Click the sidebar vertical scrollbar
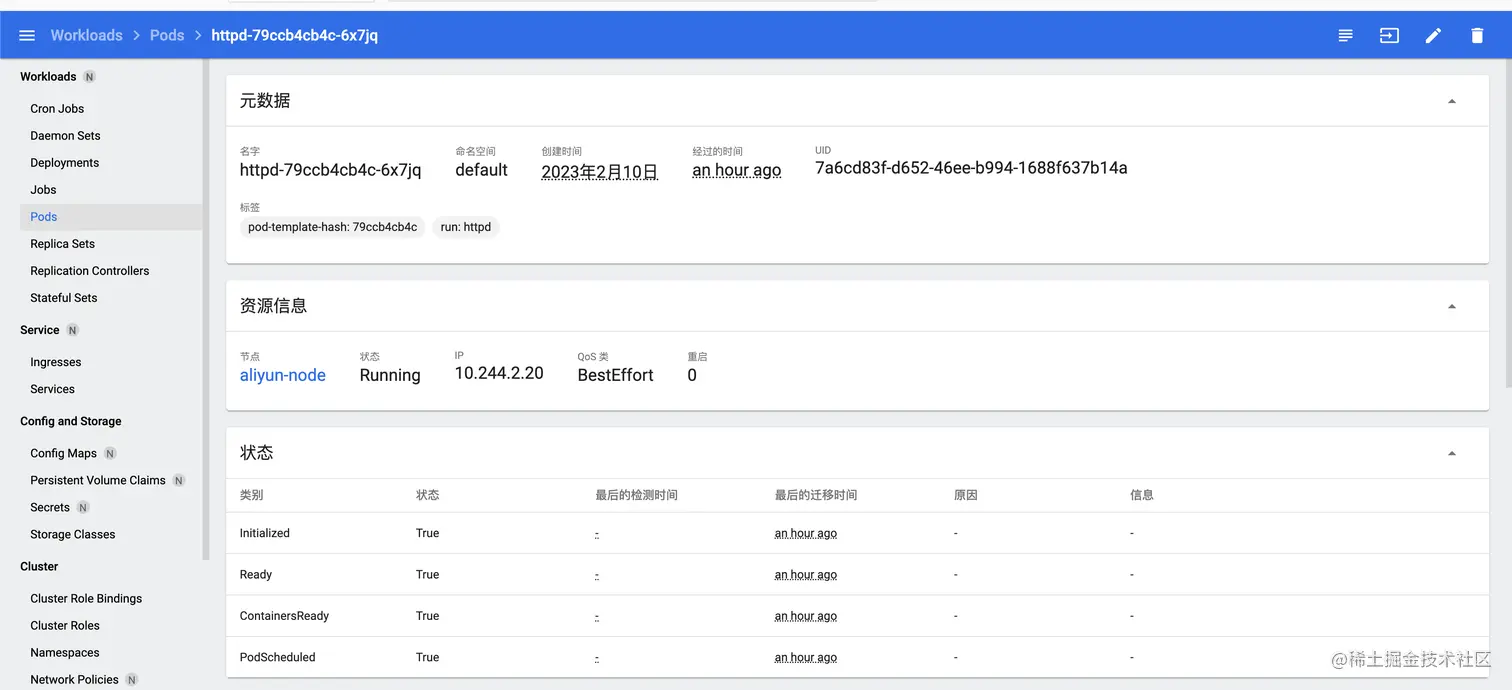Image resolution: width=1512 pixels, height=690 pixels. coord(206,310)
